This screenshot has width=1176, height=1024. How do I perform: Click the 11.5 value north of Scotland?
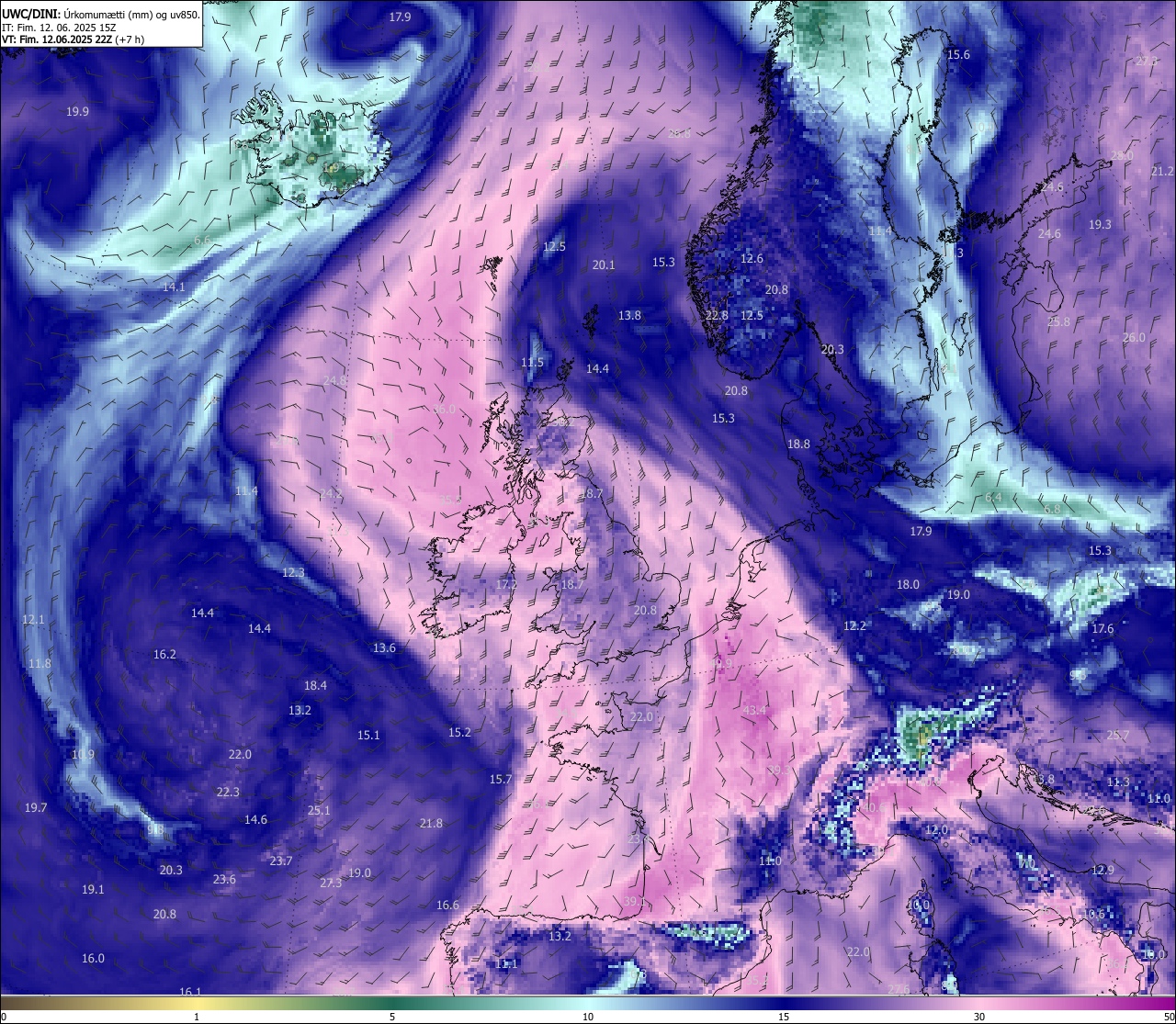pyautogui.click(x=532, y=363)
